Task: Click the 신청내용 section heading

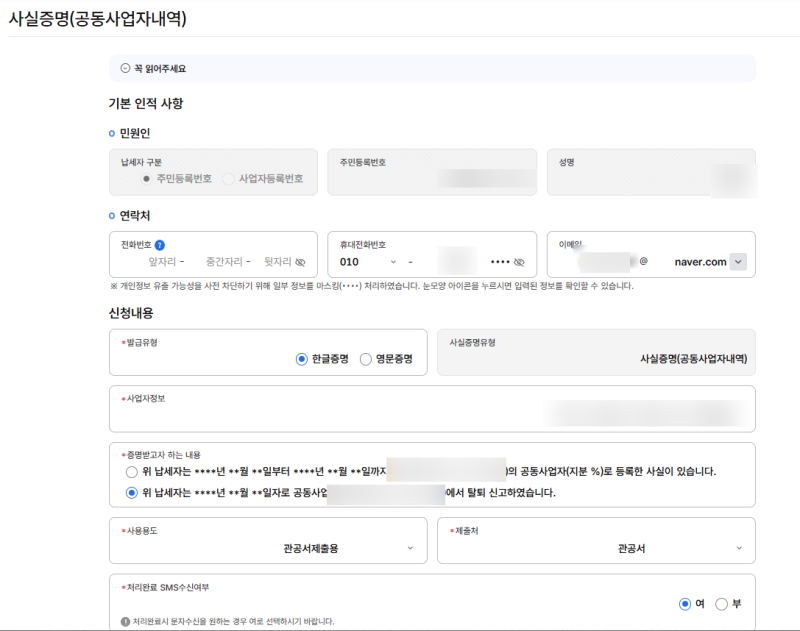Action: pos(131,313)
